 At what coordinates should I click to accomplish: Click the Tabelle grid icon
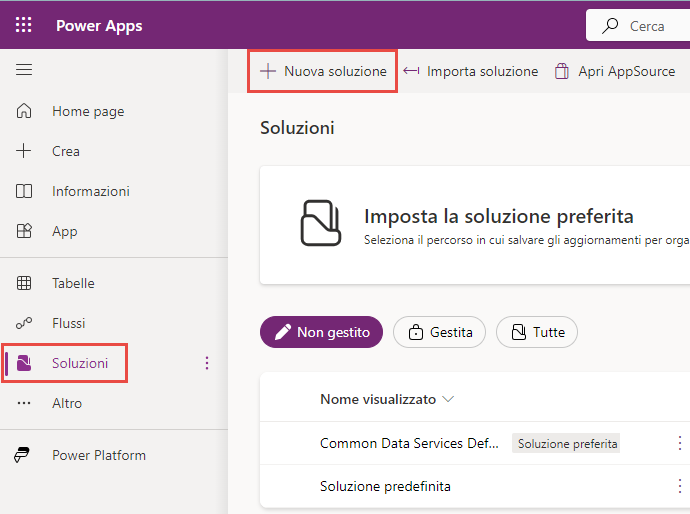pyautogui.click(x=24, y=283)
